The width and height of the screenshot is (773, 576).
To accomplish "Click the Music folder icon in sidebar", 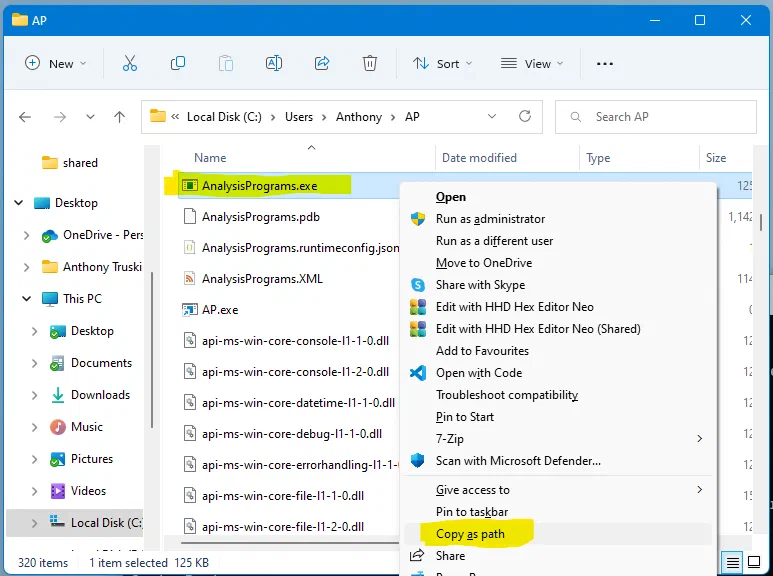I will (x=58, y=427).
